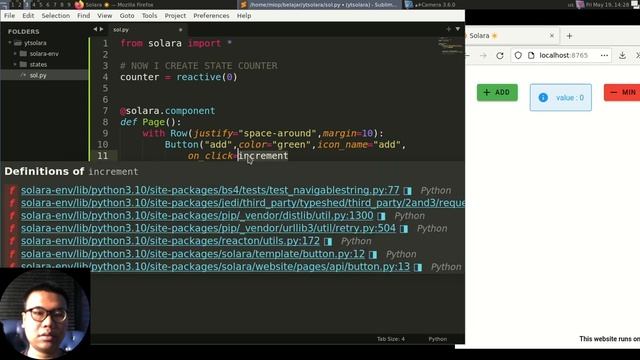Image resolution: width=640 pixels, height=360 pixels.
Task: Click the green ADD button
Action: click(x=497, y=93)
